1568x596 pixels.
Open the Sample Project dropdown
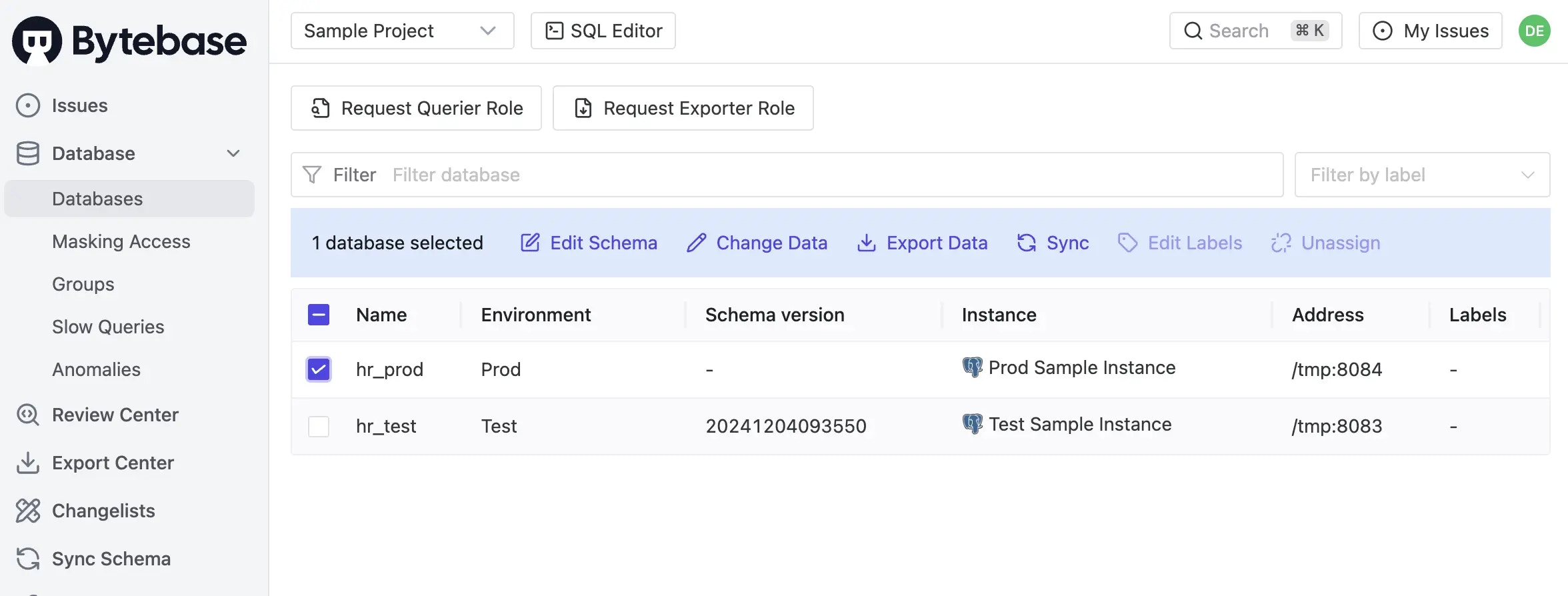pyautogui.click(x=402, y=31)
